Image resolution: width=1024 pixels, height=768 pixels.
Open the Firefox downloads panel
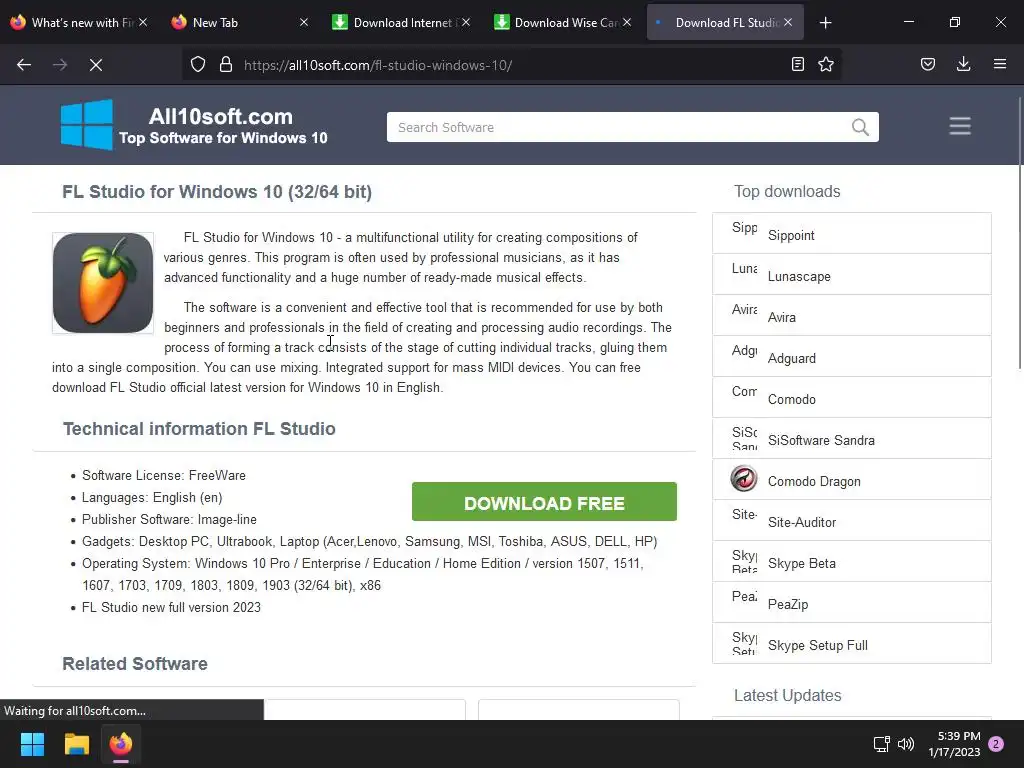click(x=963, y=65)
